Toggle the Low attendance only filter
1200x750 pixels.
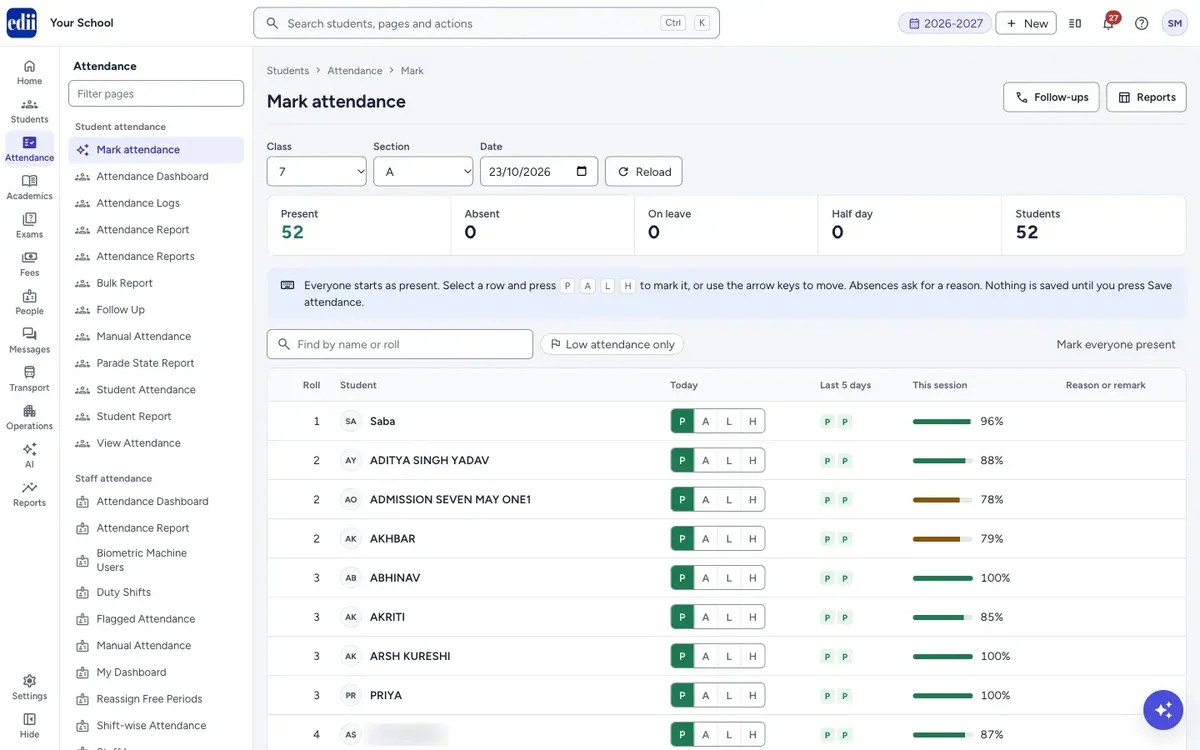612,344
